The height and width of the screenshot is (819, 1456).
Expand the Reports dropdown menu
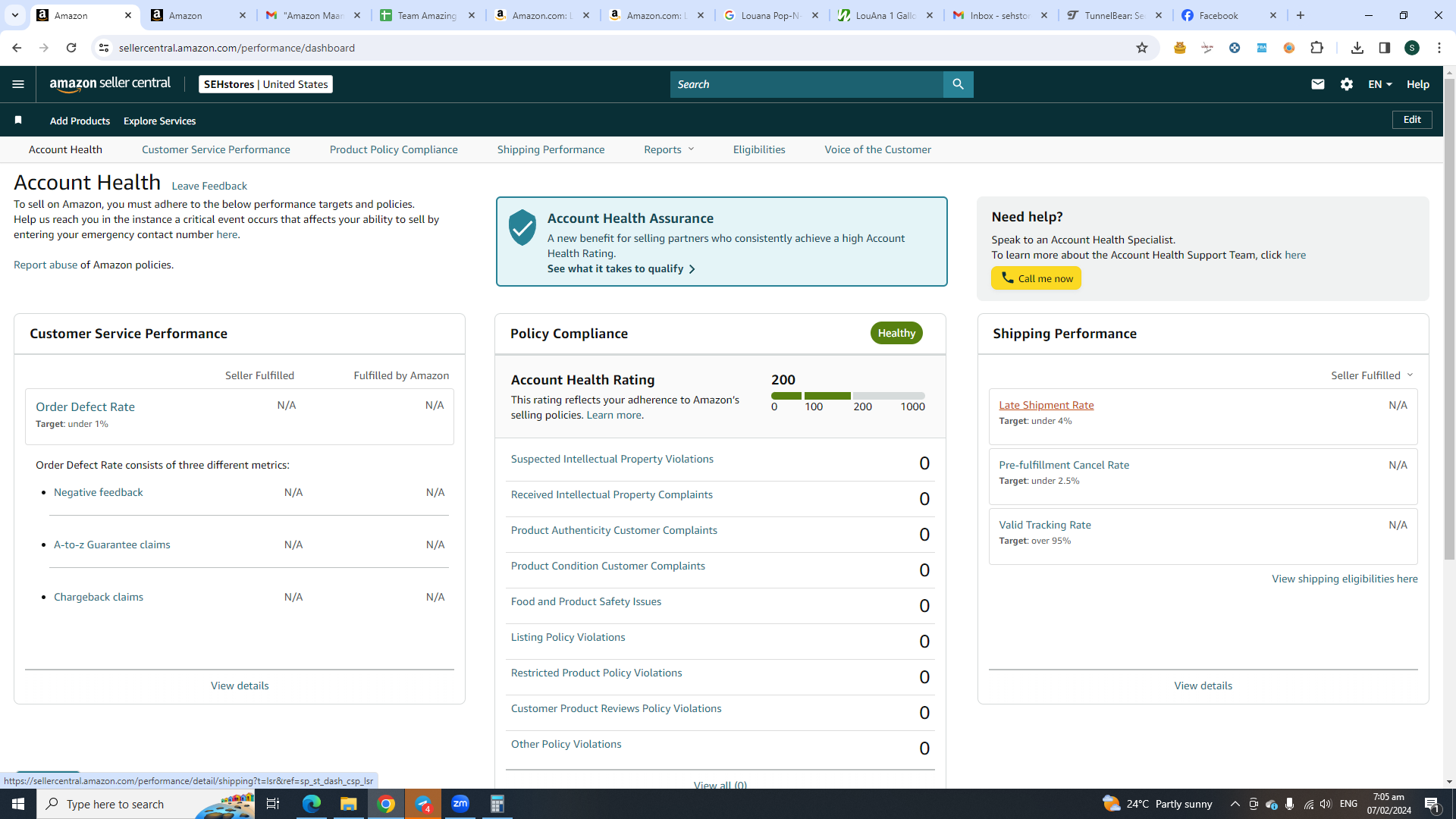pyautogui.click(x=669, y=149)
